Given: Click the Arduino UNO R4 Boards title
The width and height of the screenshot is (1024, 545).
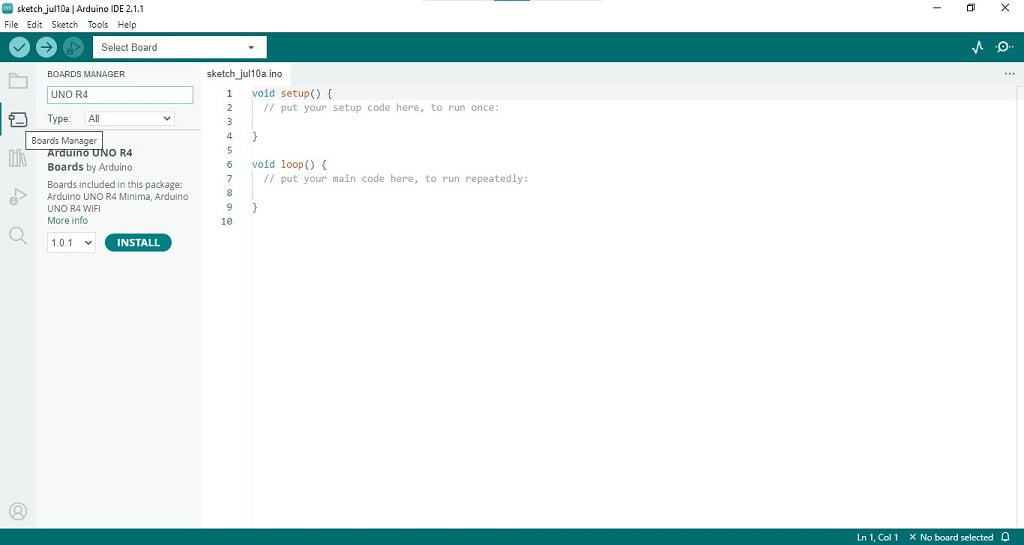Looking at the screenshot, I should [89, 160].
